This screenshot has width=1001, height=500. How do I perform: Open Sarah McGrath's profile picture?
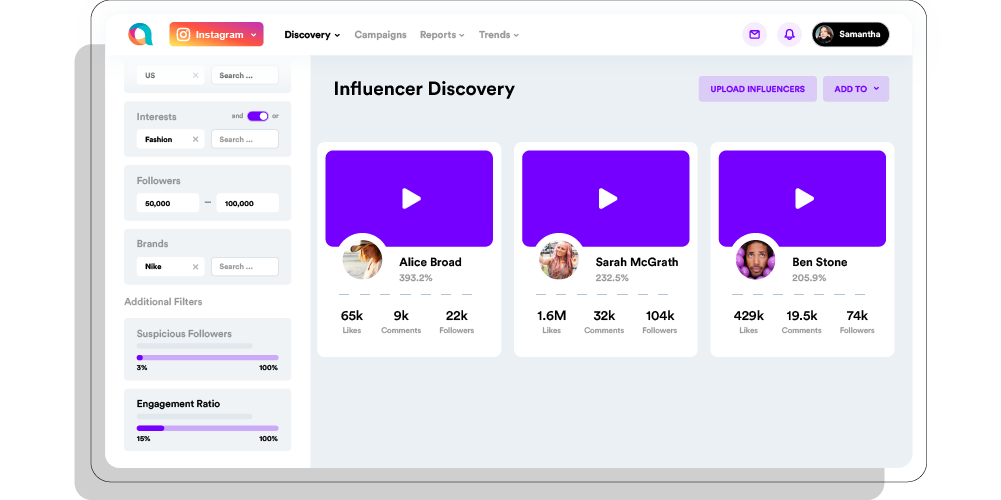[559, 259]
